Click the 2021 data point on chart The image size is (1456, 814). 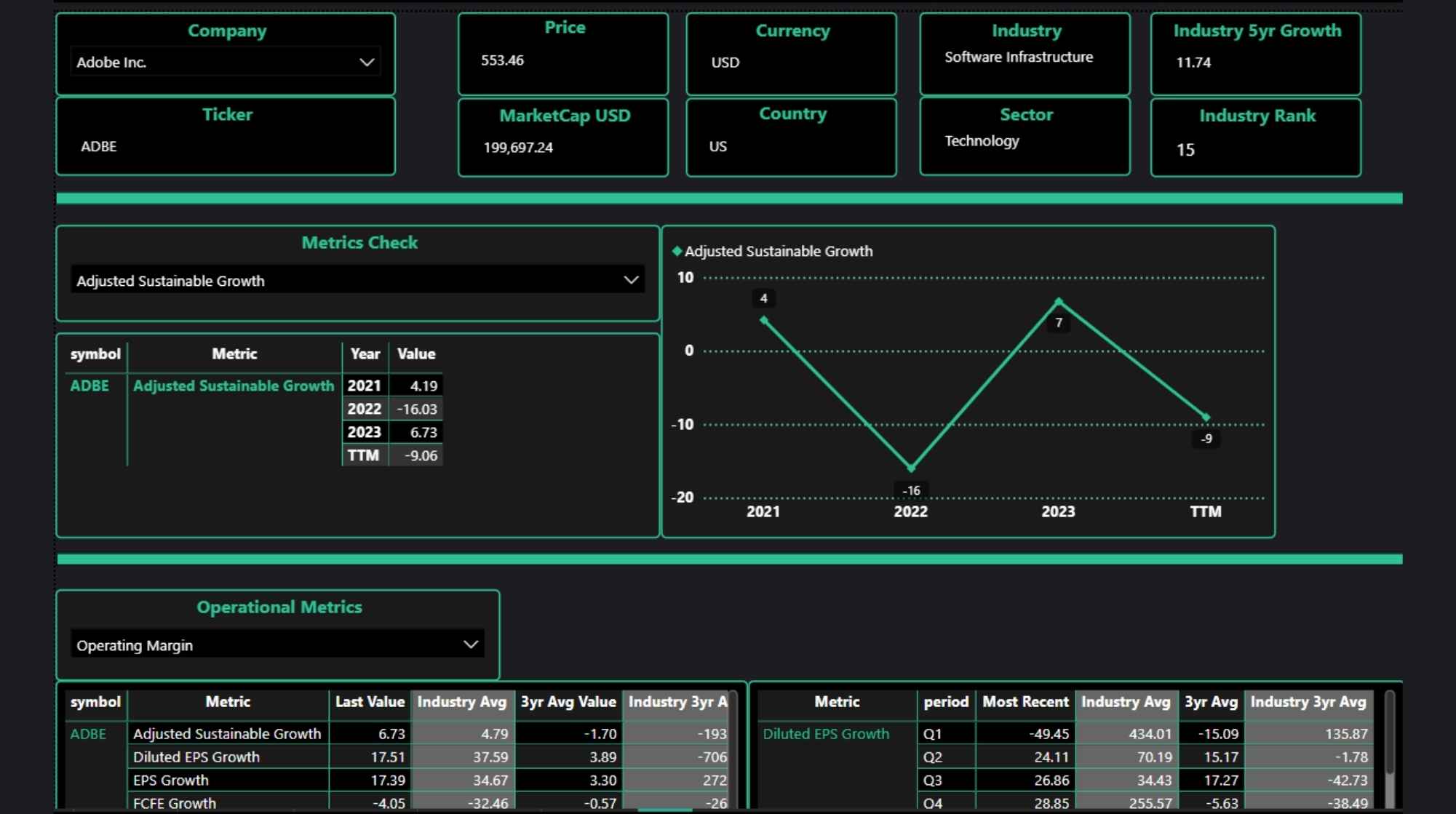coord(763,320)
